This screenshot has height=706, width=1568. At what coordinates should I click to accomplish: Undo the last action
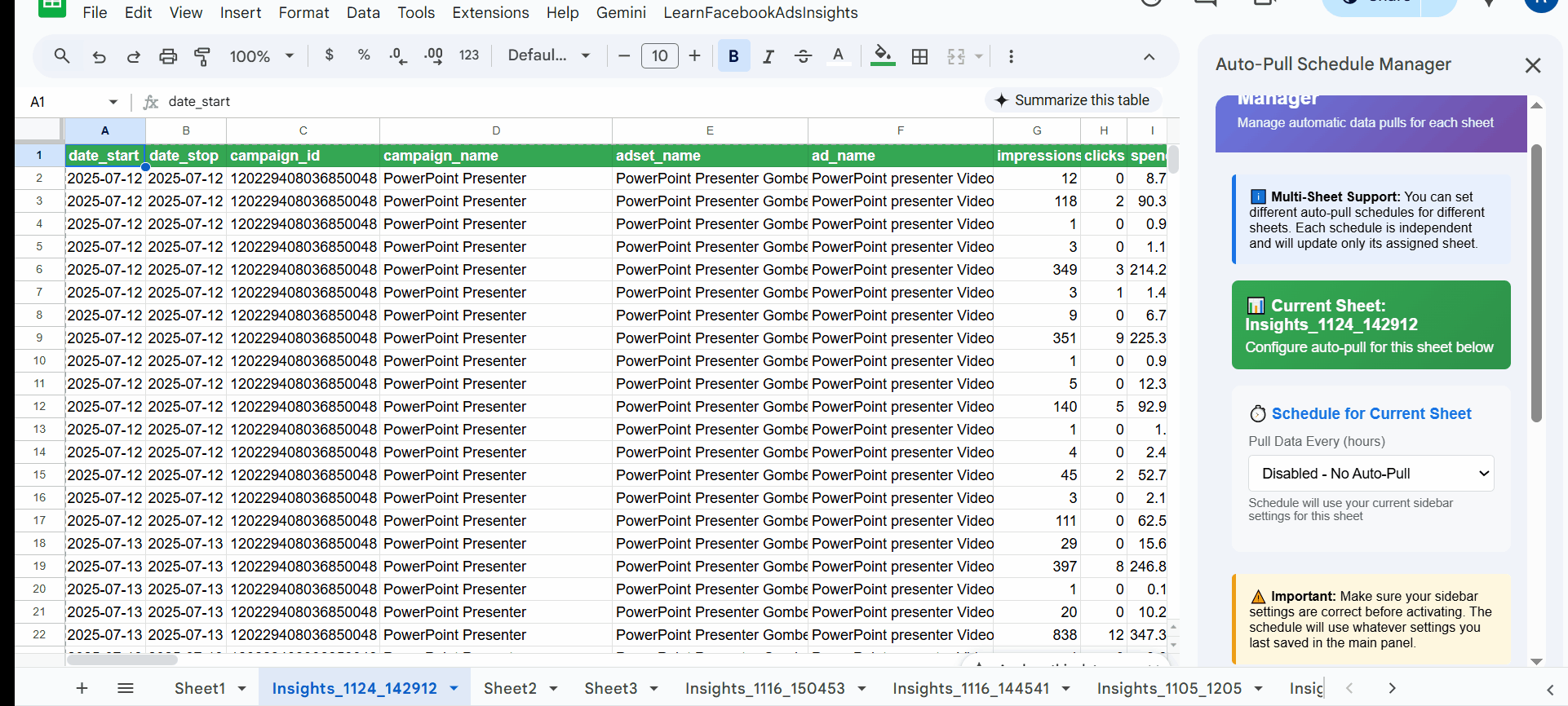99,56
